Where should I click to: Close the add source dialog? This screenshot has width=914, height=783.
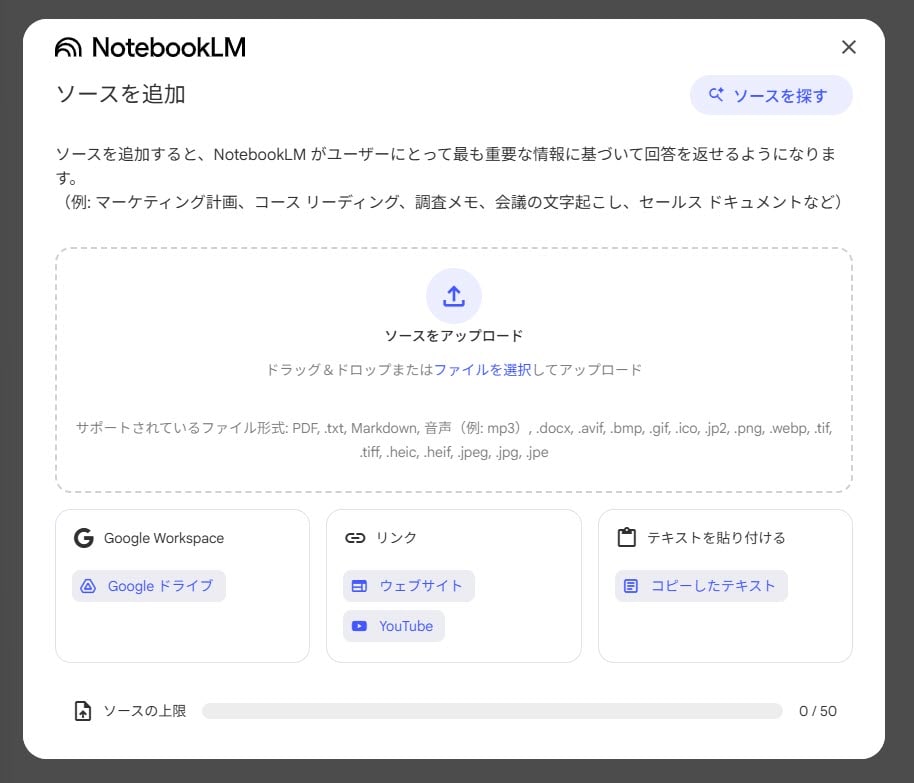(849, 47)
